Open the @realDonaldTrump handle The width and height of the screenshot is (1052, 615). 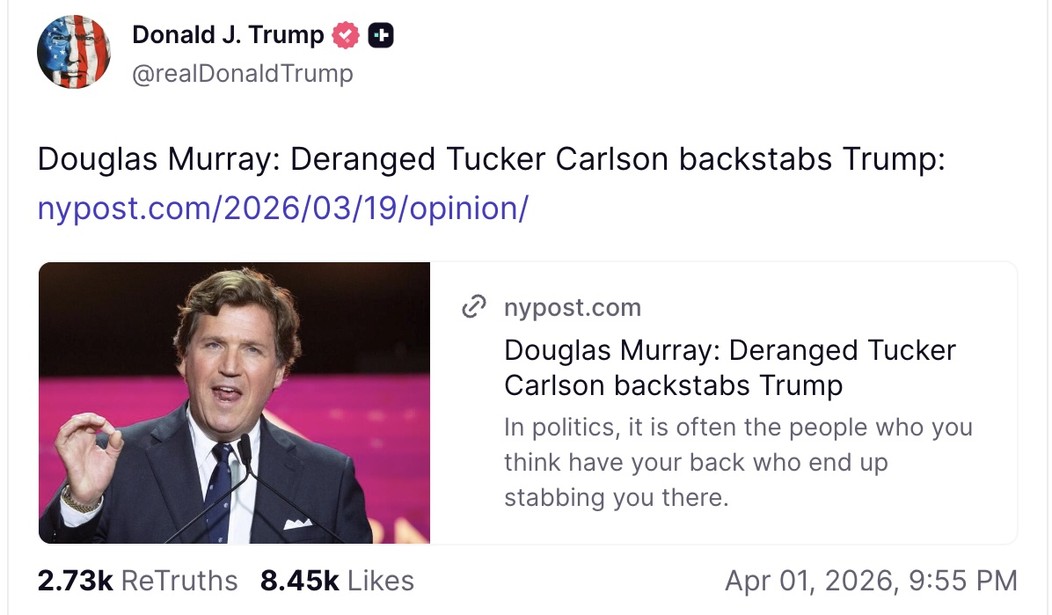pos(242,73)
